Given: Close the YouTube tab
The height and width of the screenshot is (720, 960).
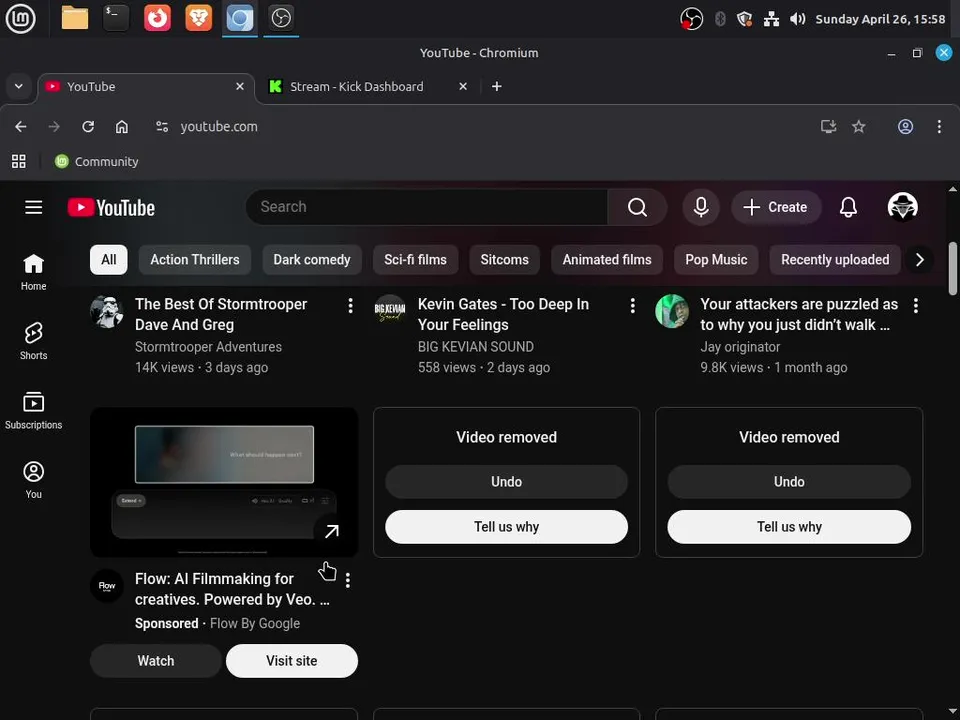Looking at the screenshot, I should (x=240, y=86).
